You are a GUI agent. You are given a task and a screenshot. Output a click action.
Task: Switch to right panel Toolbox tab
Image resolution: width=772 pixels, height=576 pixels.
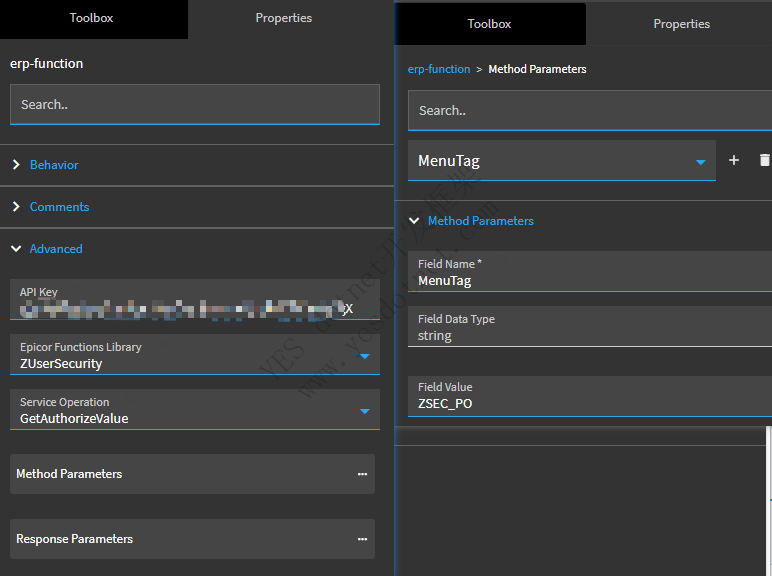point(489,24)
